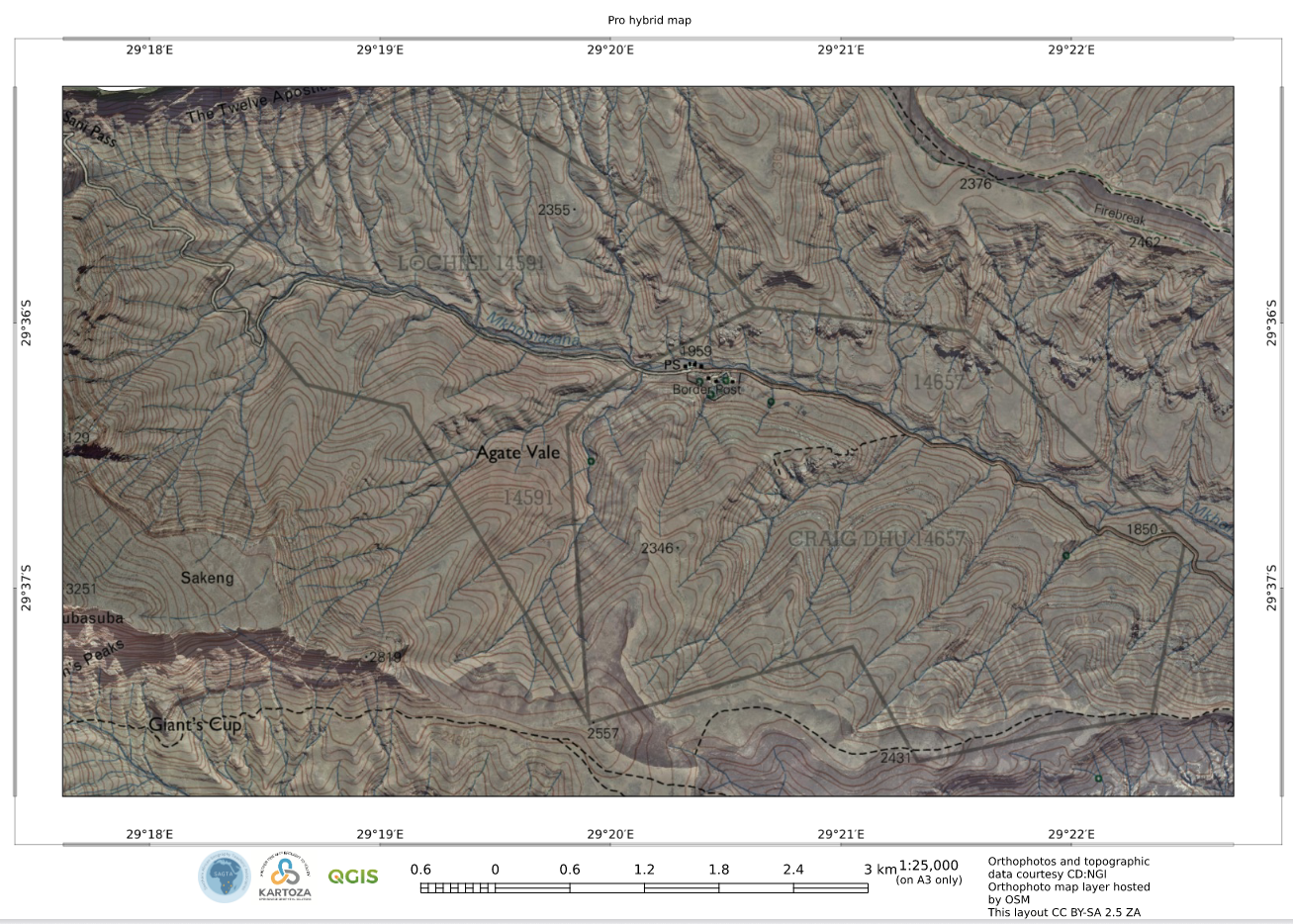Click the Pro hybrid map title
The height and width of the screenshot is (924, 1293).
(x=649, y=20)
